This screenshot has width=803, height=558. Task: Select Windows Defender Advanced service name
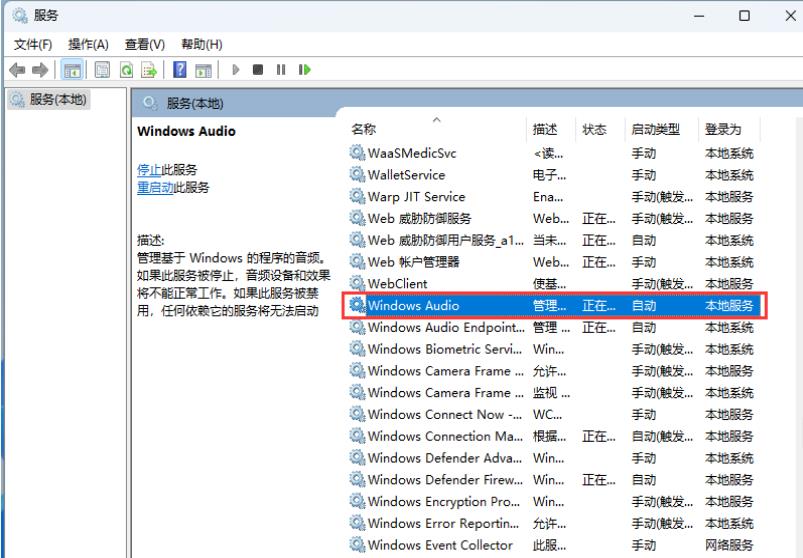click(x=445, y=458)
